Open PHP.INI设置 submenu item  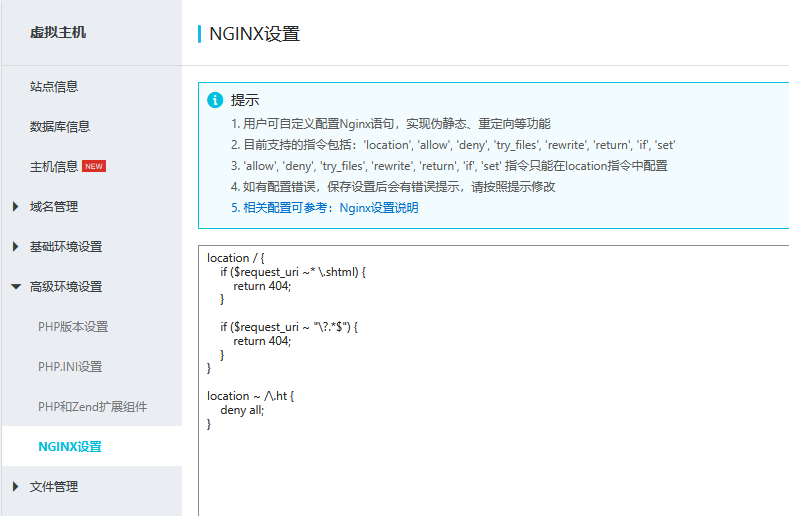pyautogui.click(x=70, y=367)
